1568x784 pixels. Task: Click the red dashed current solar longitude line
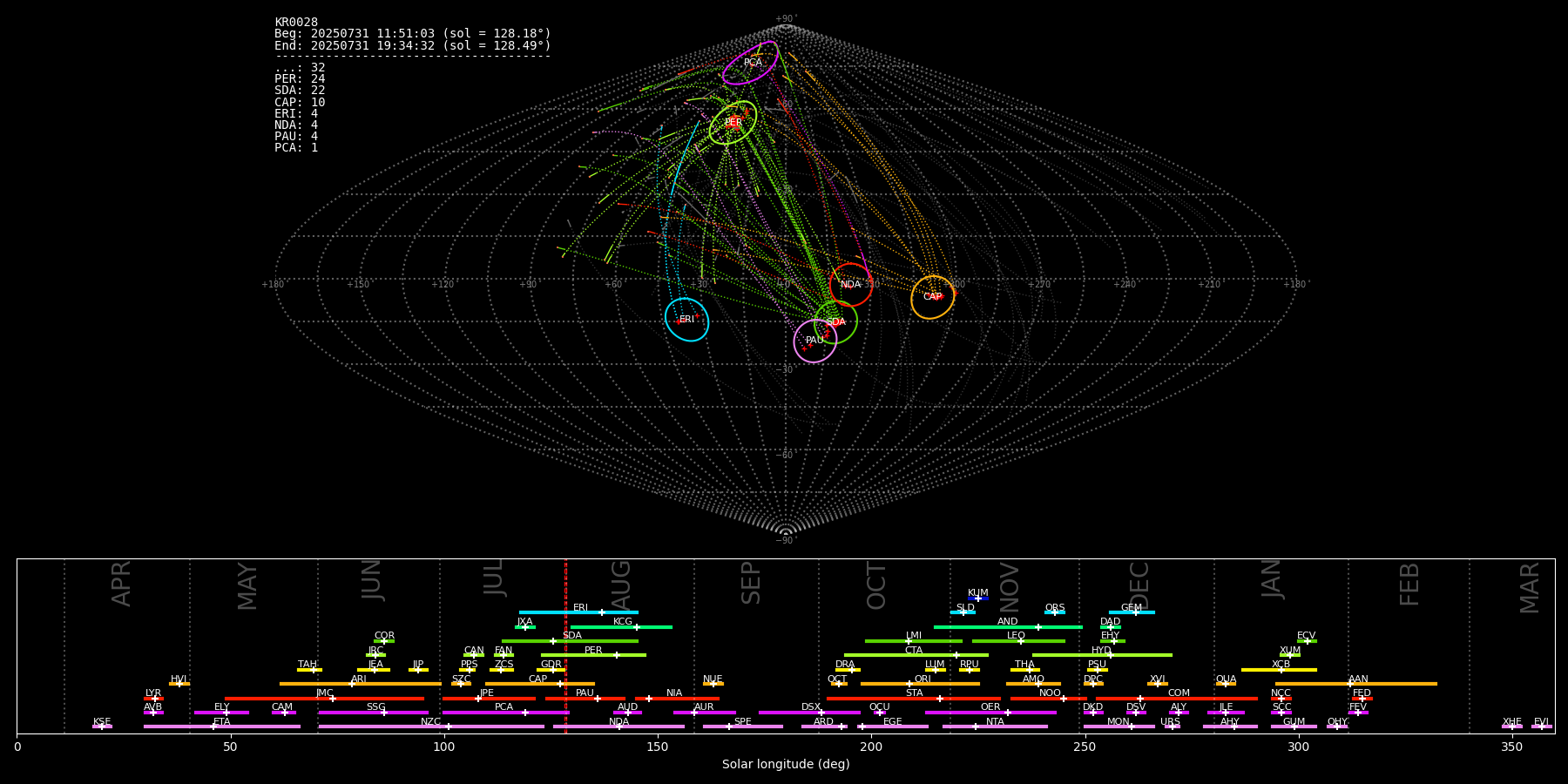565,645
